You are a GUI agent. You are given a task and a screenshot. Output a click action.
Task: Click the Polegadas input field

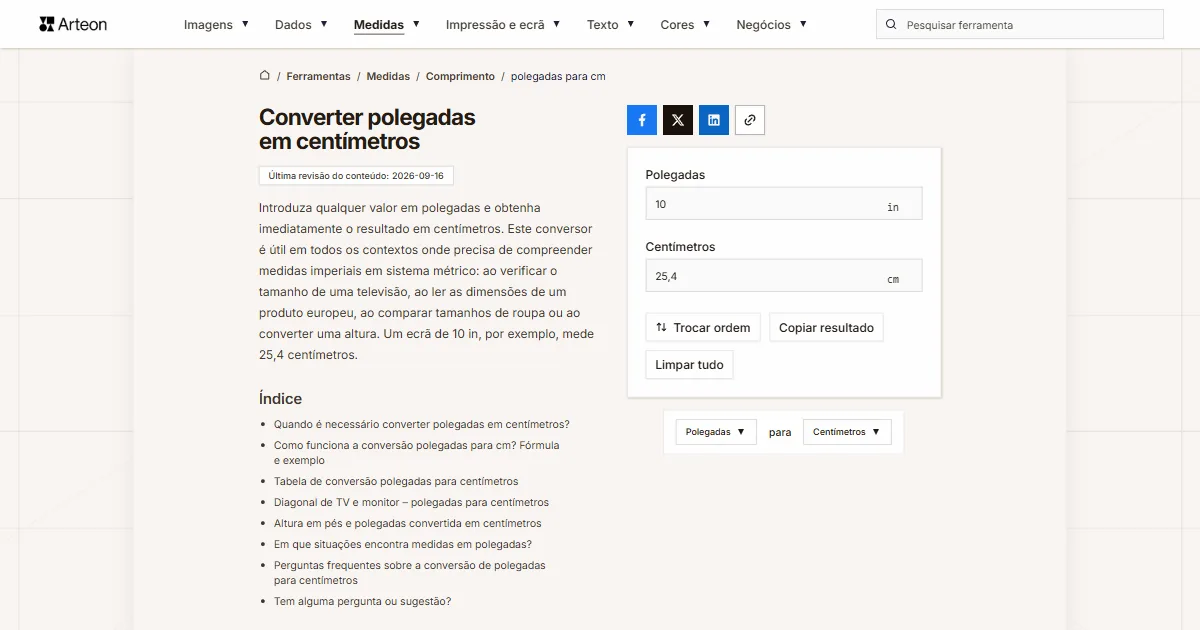point(784,204)
